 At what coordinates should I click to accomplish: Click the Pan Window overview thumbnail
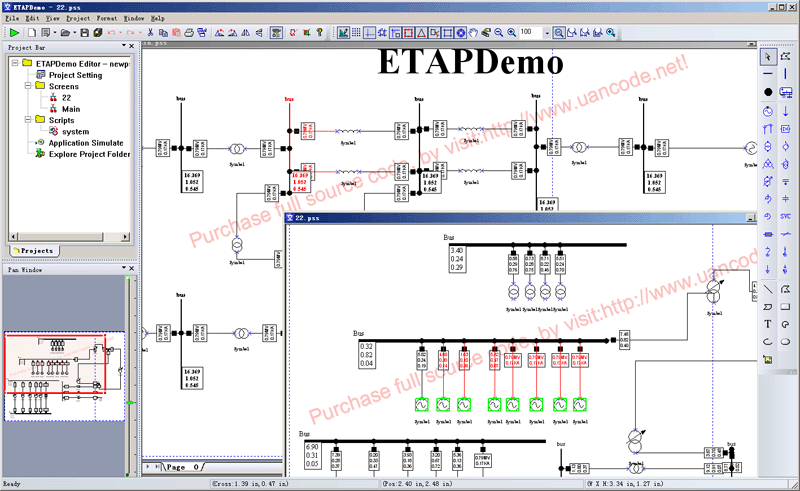click(64, 375)
